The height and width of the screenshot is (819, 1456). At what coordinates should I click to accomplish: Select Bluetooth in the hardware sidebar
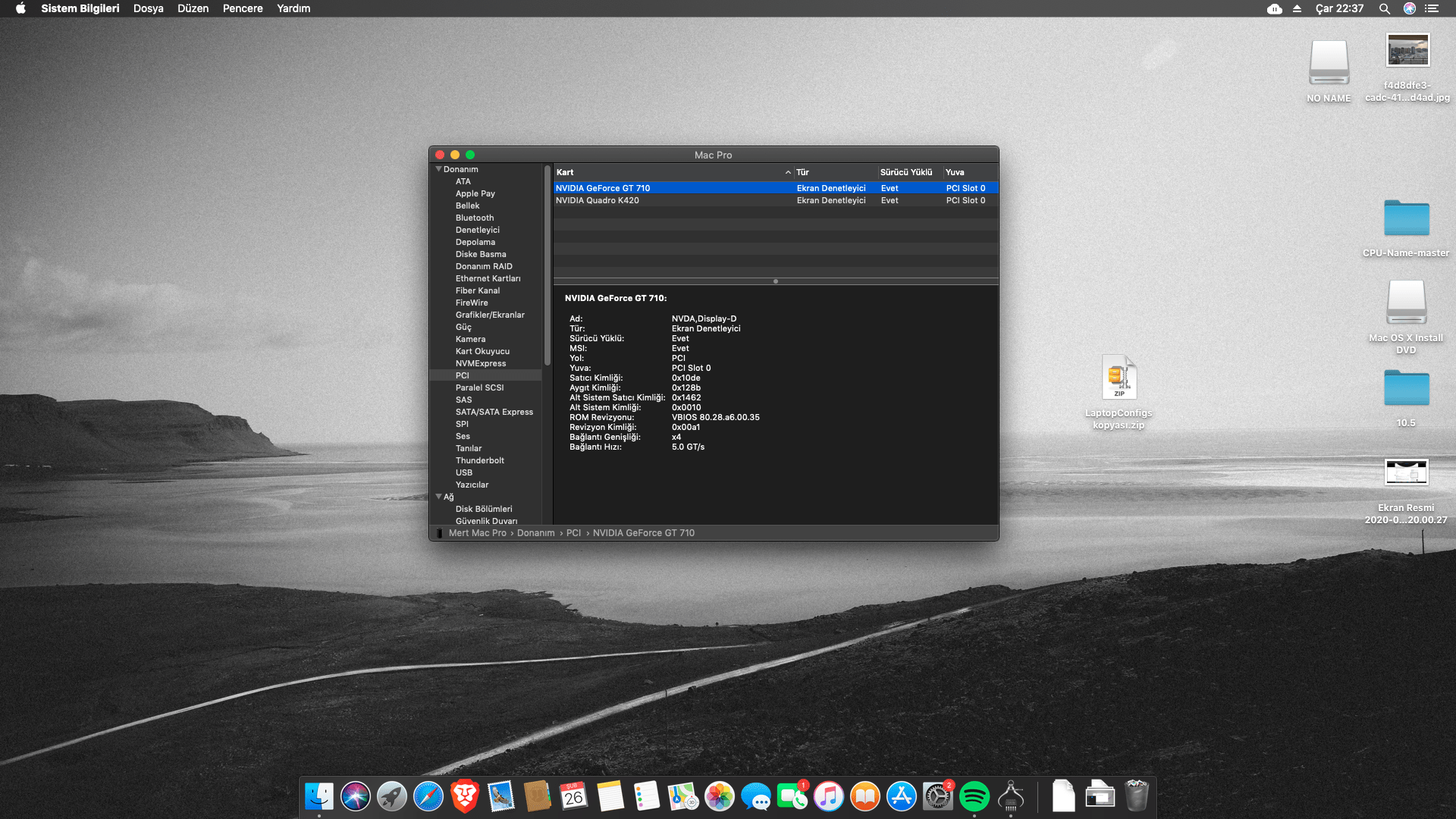(x=475, y=218)
